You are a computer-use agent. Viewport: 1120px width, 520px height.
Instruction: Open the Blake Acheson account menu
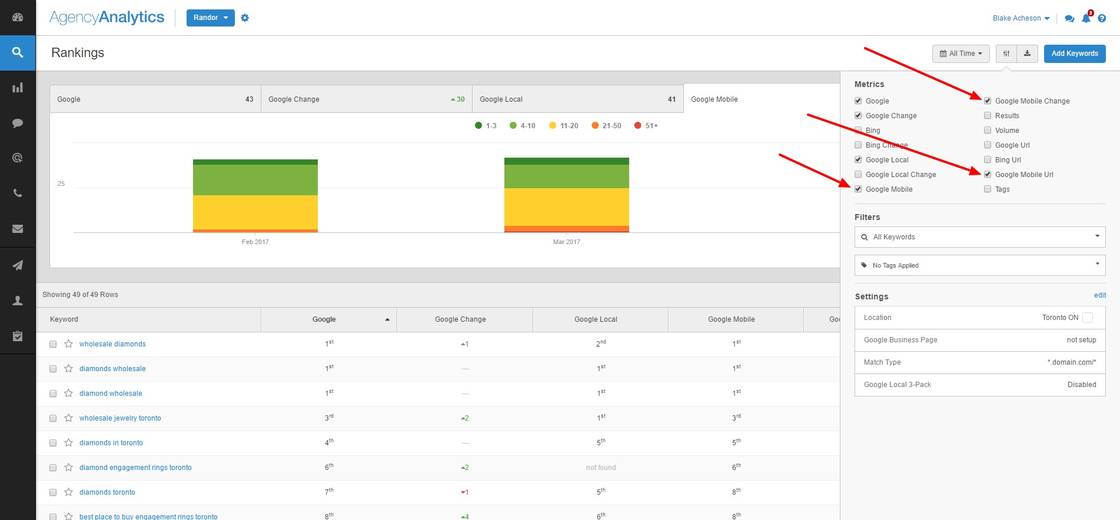click(x=1021, y=19)
